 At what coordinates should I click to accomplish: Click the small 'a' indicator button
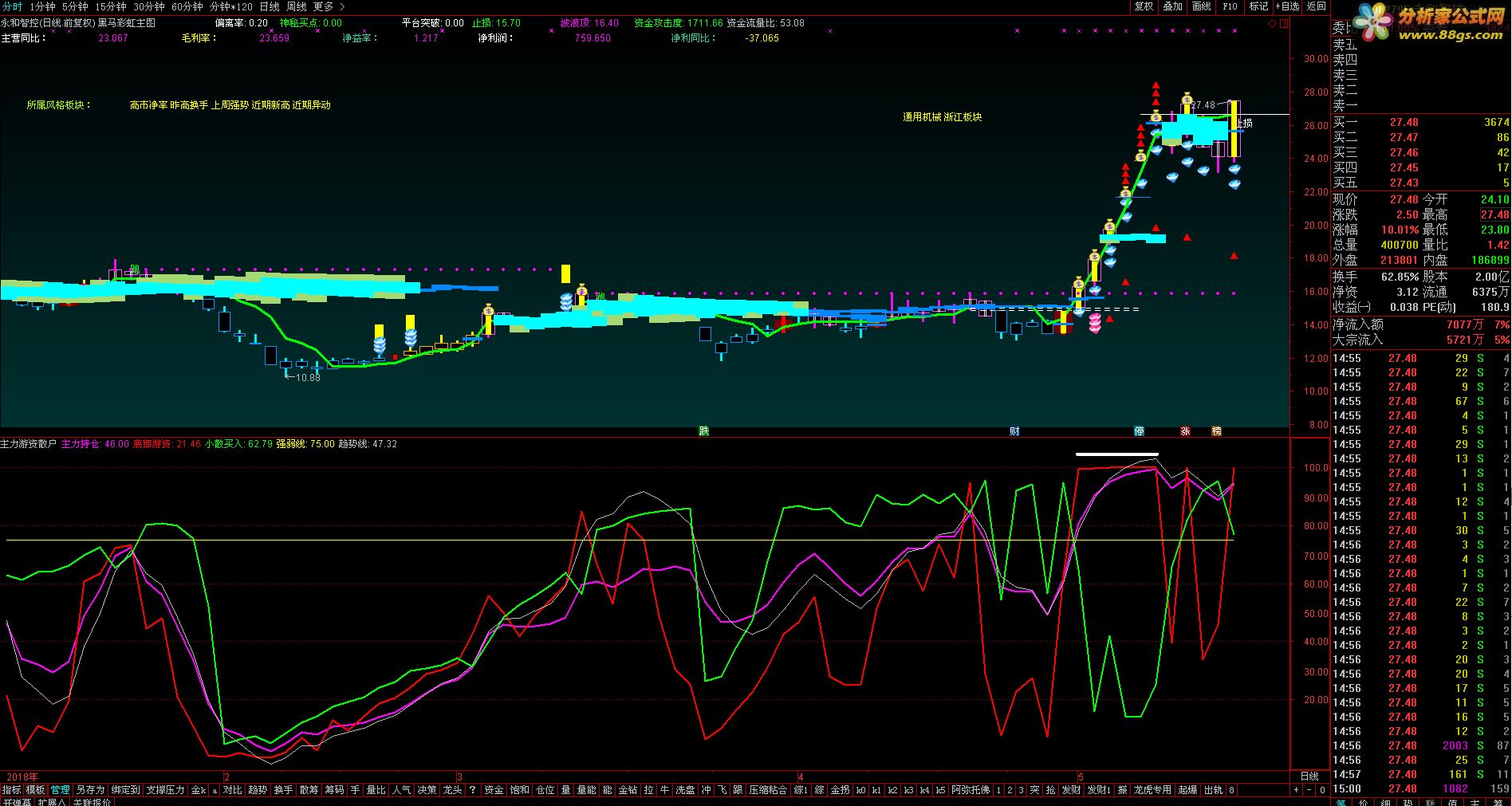[215, 790]
